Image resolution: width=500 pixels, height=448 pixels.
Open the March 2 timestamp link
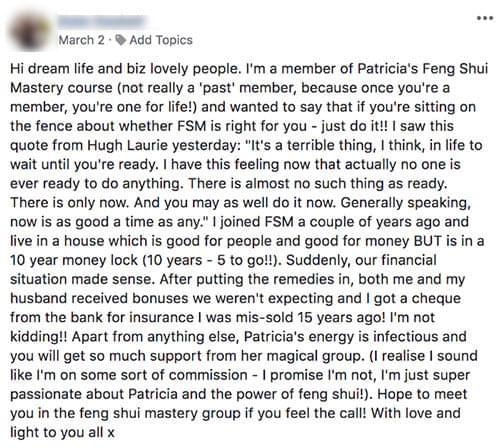(x=81, y=40)
